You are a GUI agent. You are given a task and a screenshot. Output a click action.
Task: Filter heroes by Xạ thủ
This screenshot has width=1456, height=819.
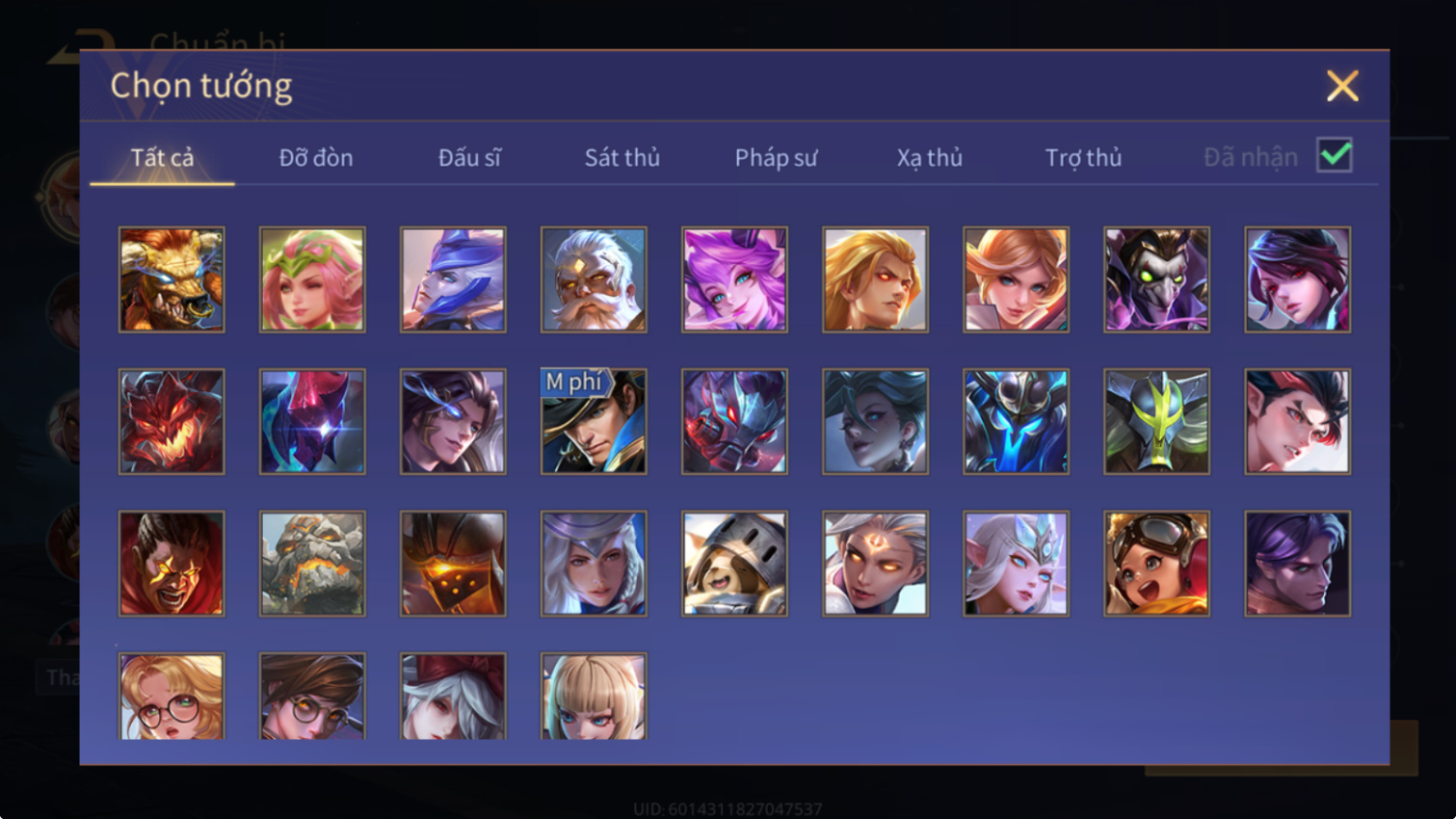click(x=930, y=157)
